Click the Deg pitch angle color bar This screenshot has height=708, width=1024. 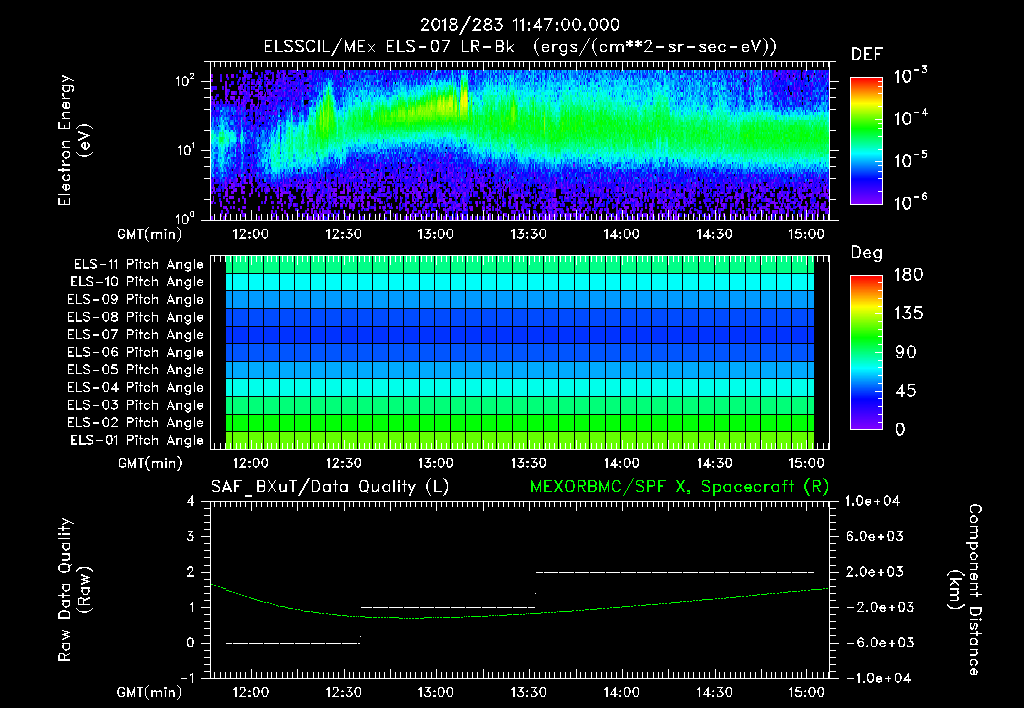coord(866,352)
